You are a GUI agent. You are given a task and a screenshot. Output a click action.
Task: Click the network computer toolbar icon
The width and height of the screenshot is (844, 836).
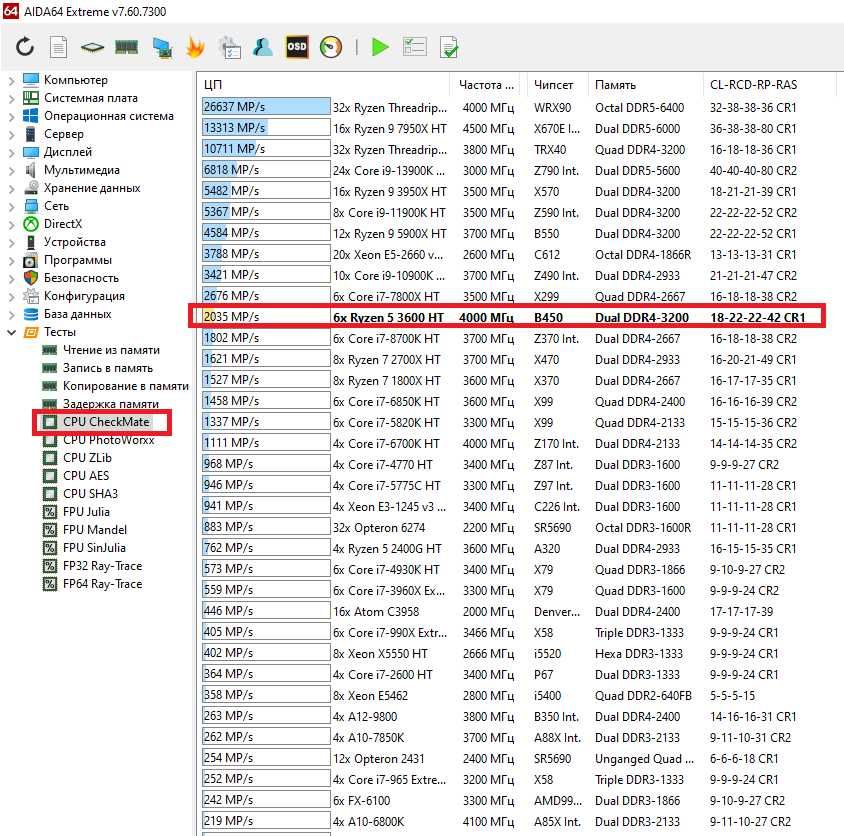[162, 48]
